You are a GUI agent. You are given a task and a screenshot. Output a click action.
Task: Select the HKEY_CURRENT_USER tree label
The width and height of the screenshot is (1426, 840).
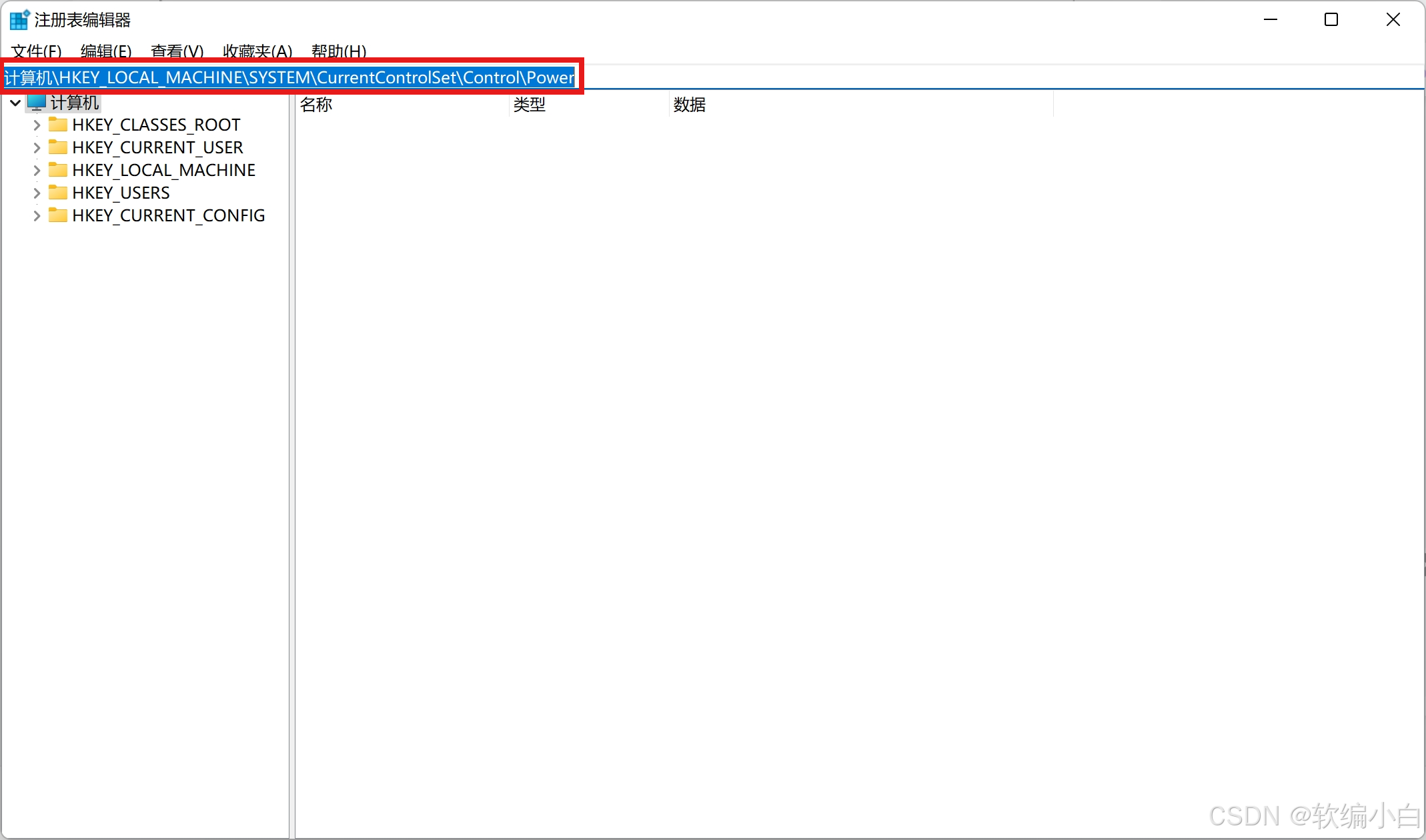point(157,147)
